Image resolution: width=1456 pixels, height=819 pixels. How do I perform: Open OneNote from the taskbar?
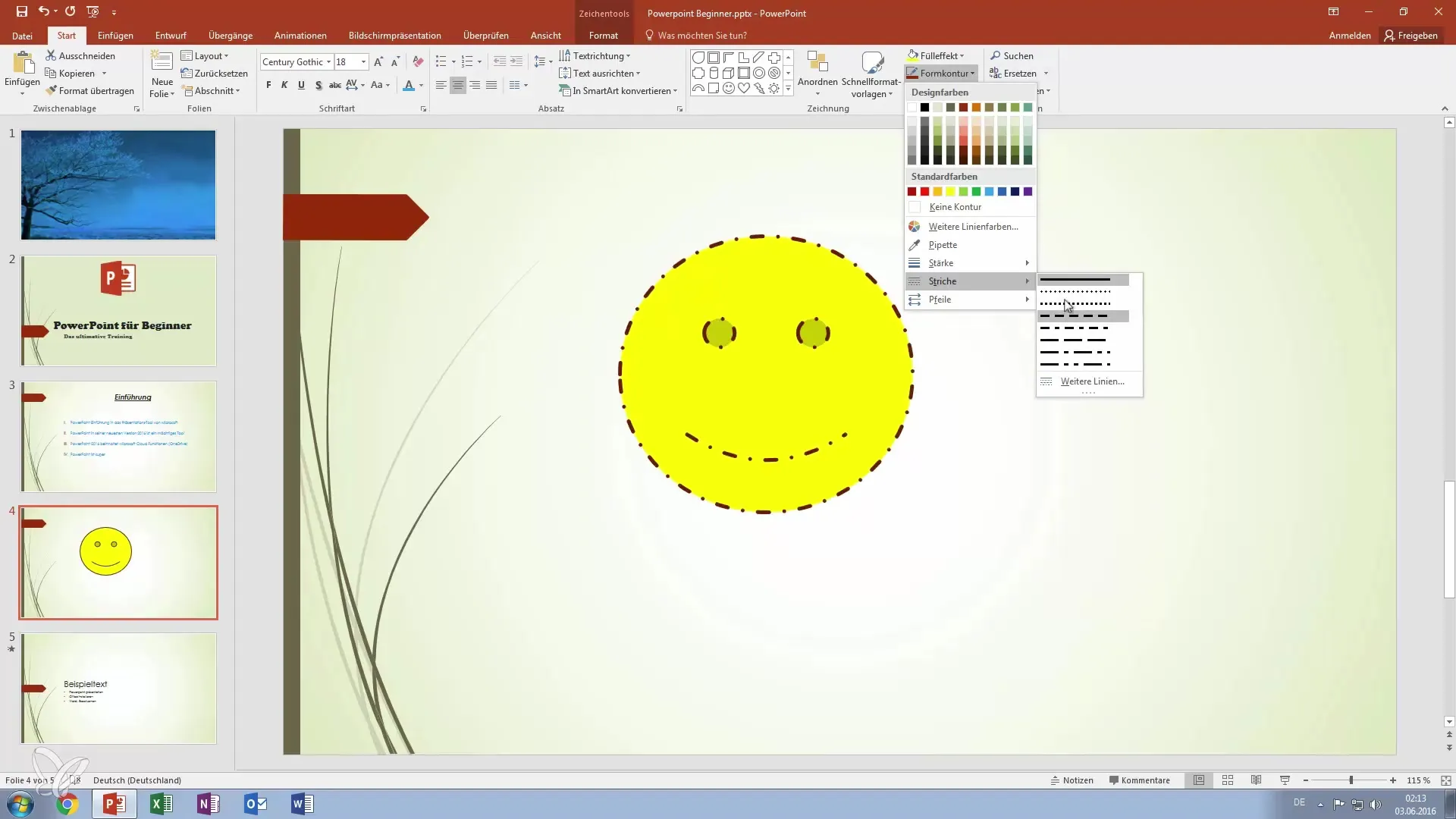(x=208, y=803)
